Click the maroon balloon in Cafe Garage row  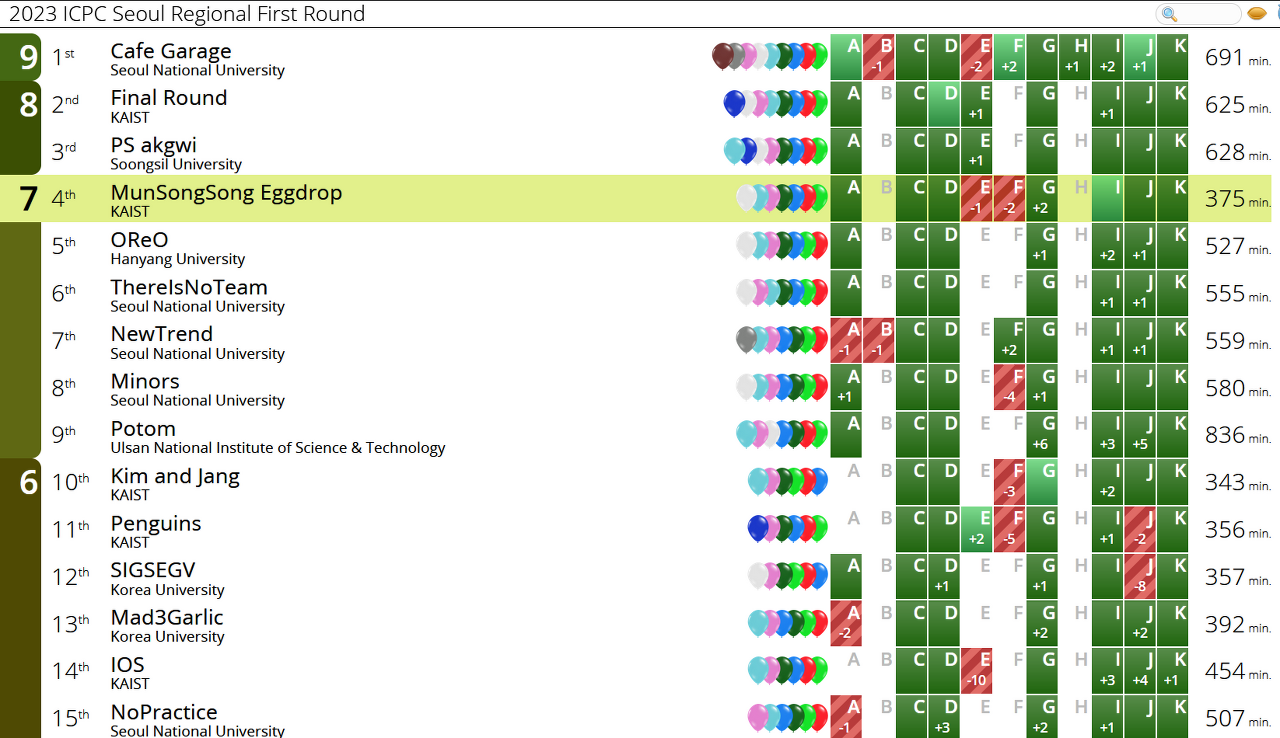pos(722,56)
